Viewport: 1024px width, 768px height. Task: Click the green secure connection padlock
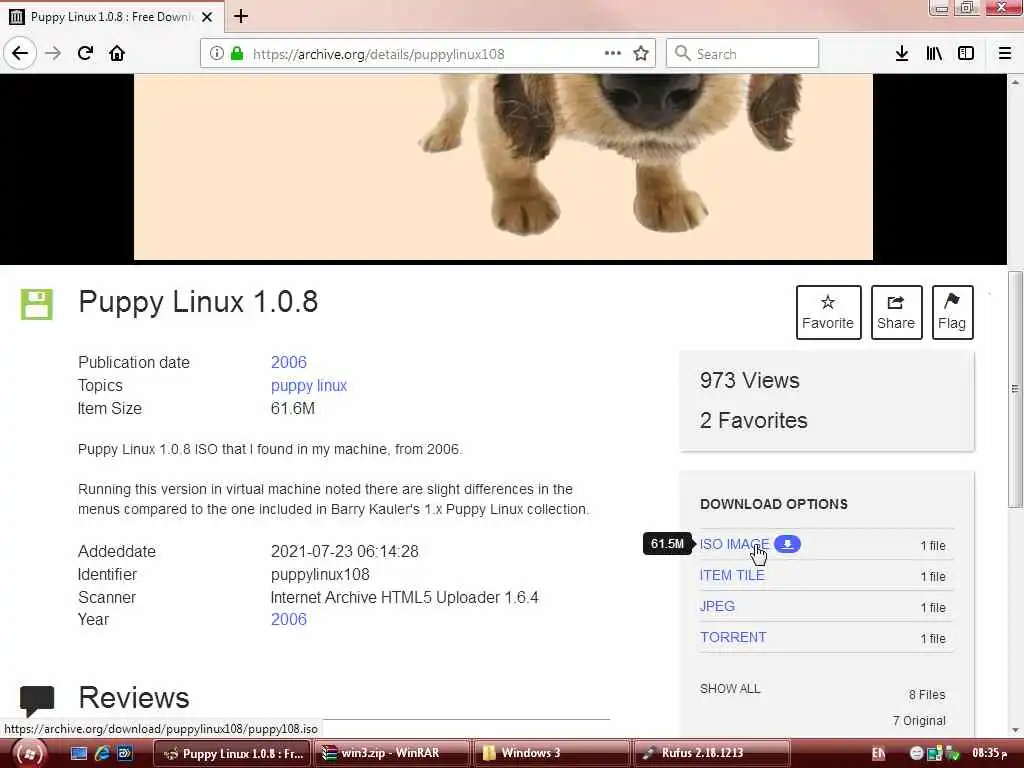pyautogui.click(x=237, y=54)
